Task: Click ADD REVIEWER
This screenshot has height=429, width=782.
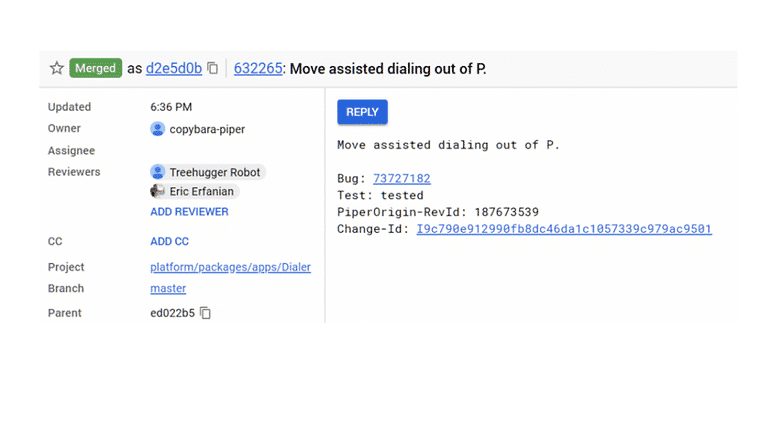Action: [x=189, y=212]
